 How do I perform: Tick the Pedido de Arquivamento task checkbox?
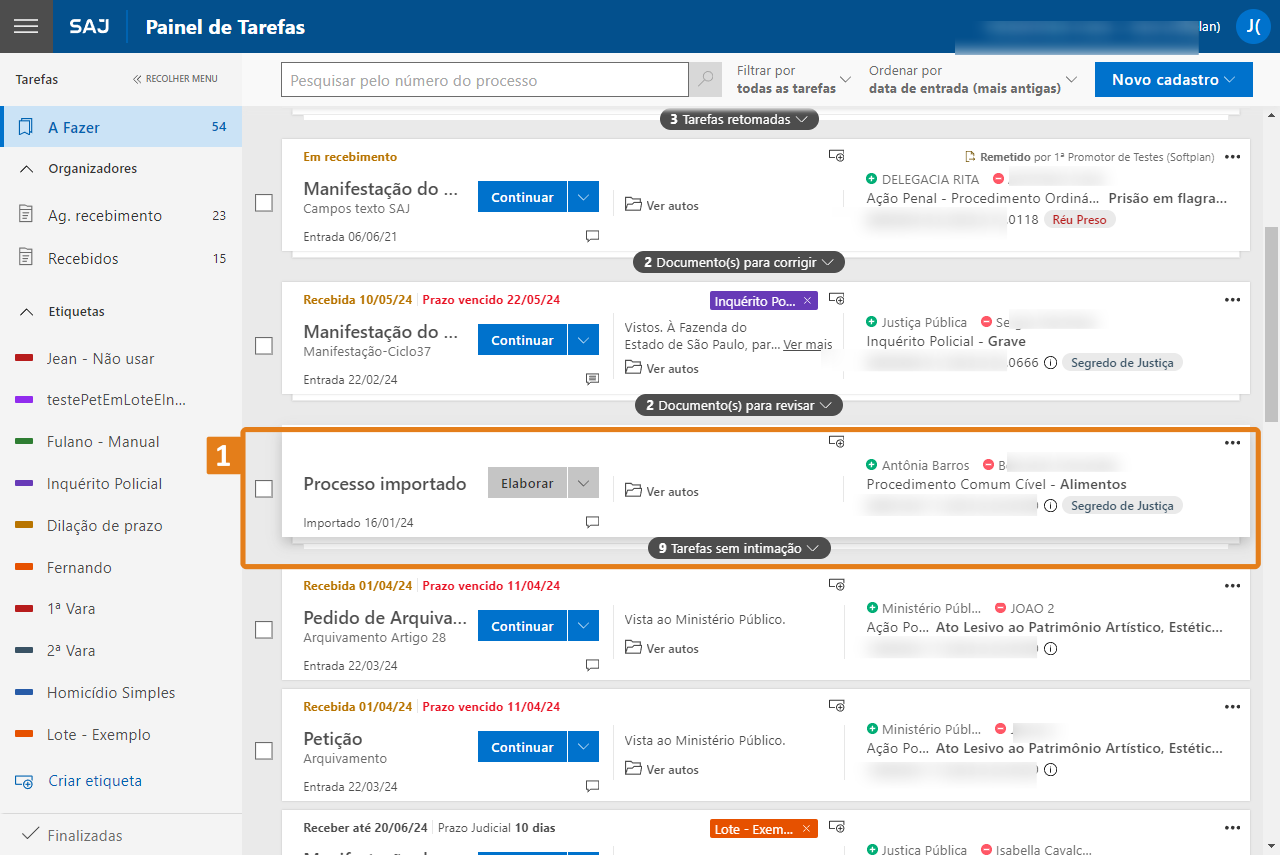coord(264,630)
